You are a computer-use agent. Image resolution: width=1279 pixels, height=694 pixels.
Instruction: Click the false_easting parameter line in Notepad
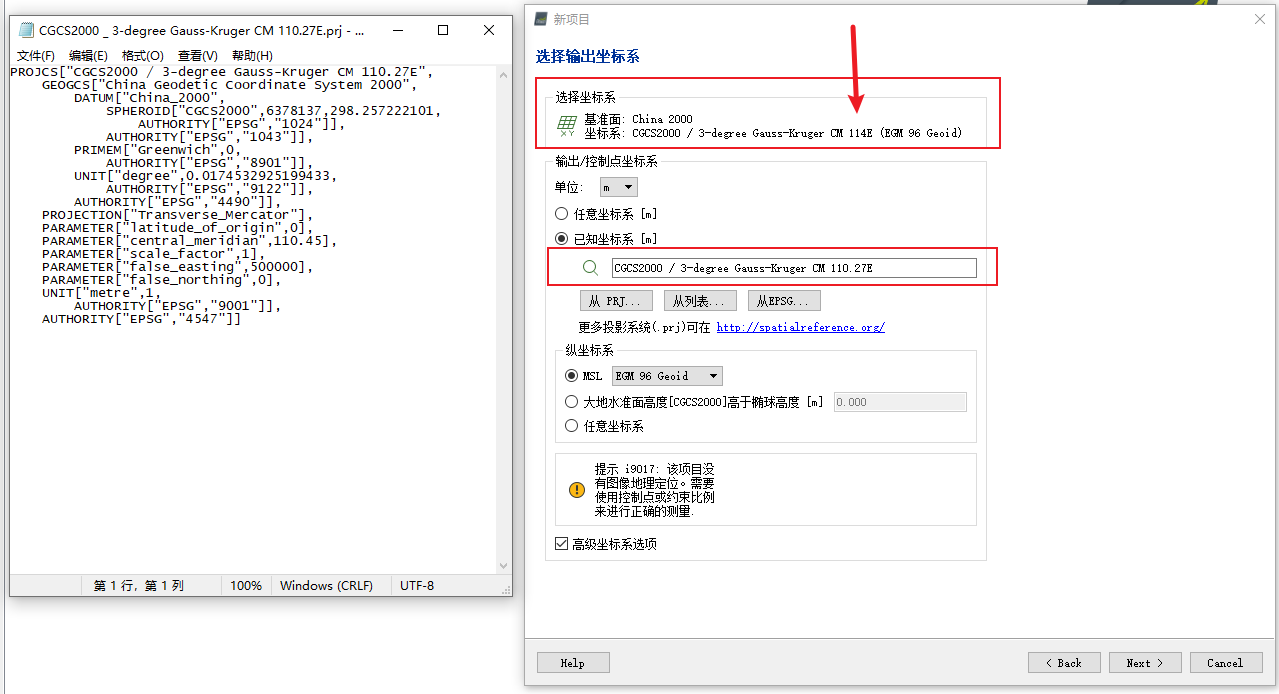point(178,267)
